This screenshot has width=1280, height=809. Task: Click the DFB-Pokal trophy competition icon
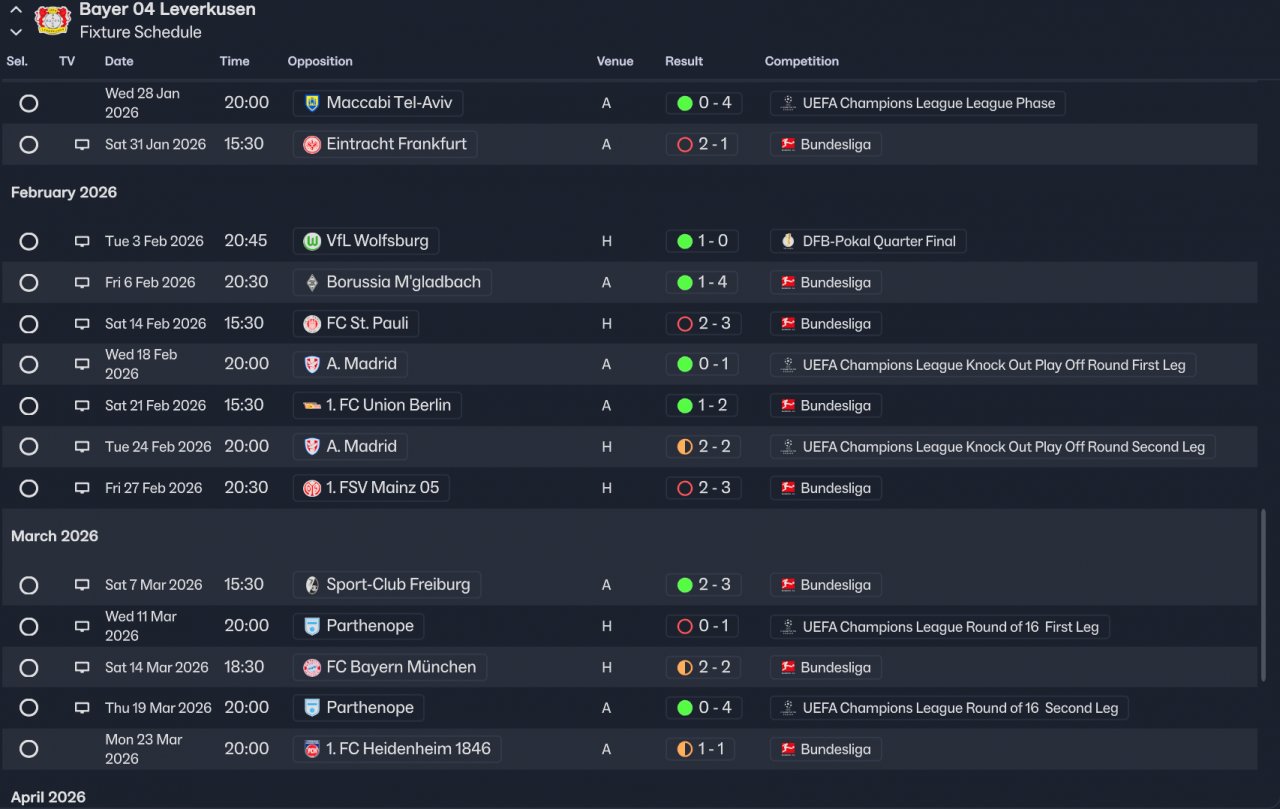[x=788, y=241]
